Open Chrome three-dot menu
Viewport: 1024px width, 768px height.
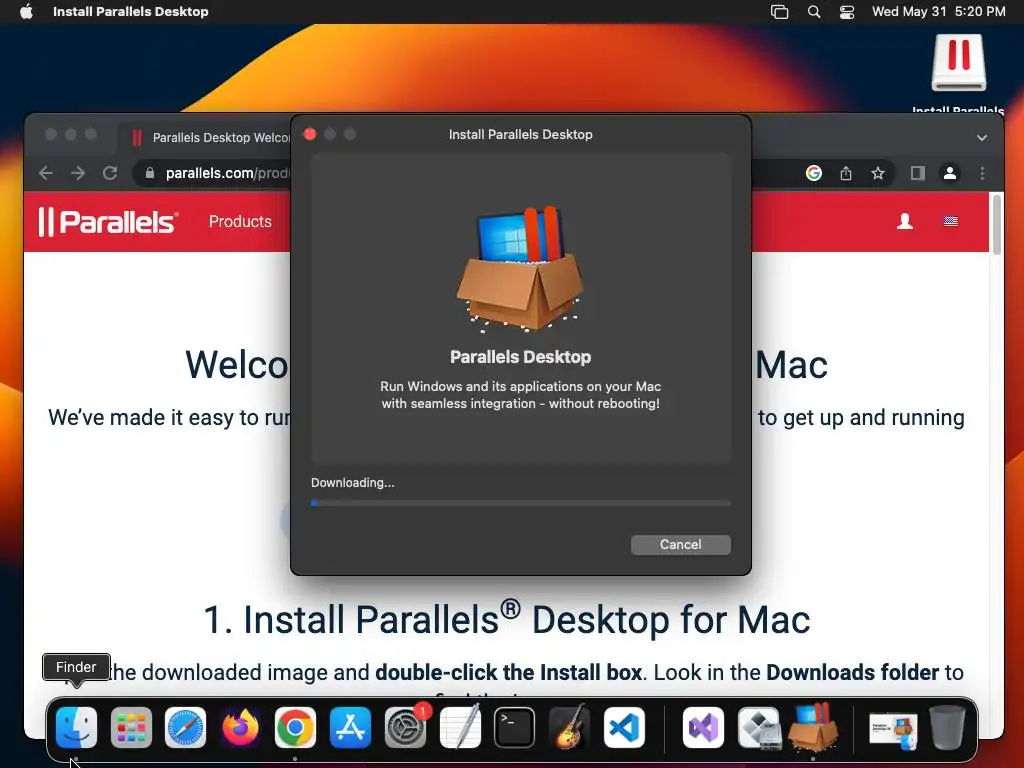[x=982, y=173]
